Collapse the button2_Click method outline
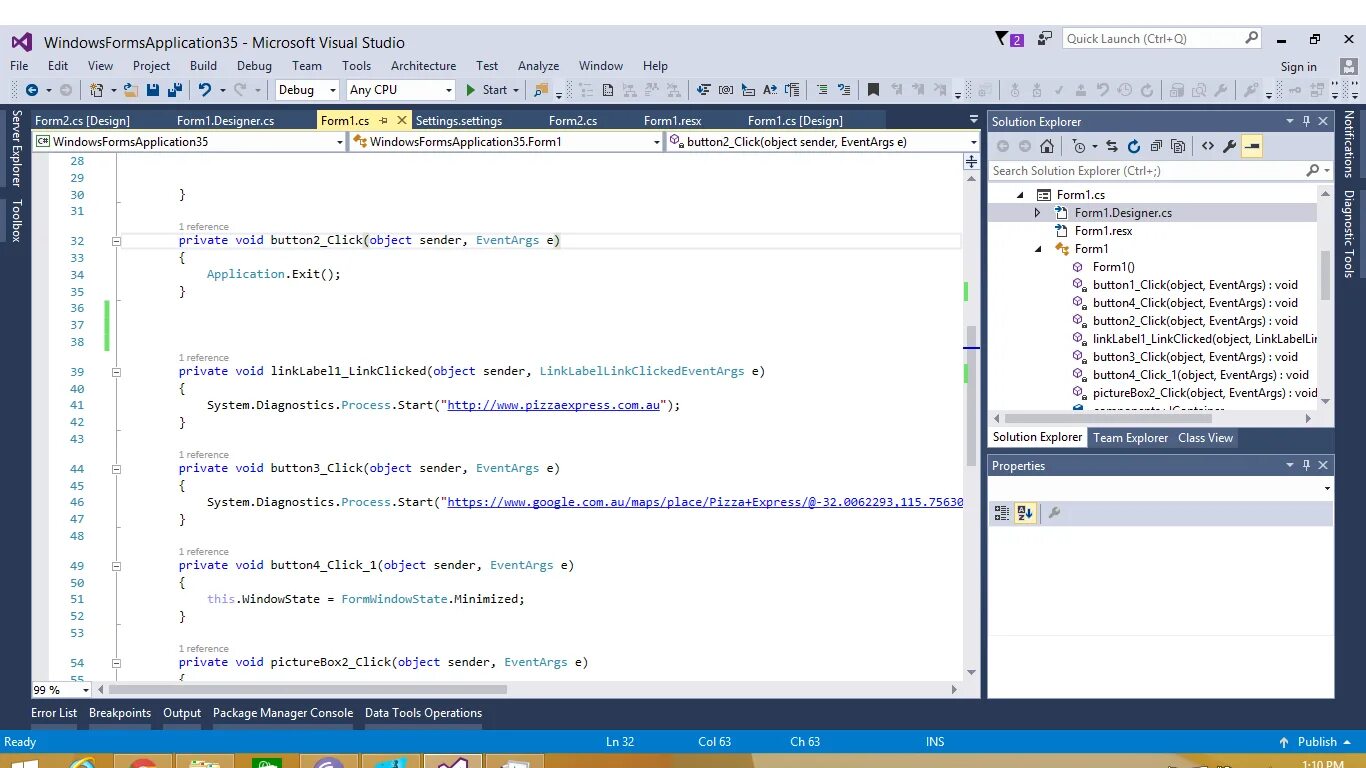Viewport: 1366px width, 768px height. [116, 241]
